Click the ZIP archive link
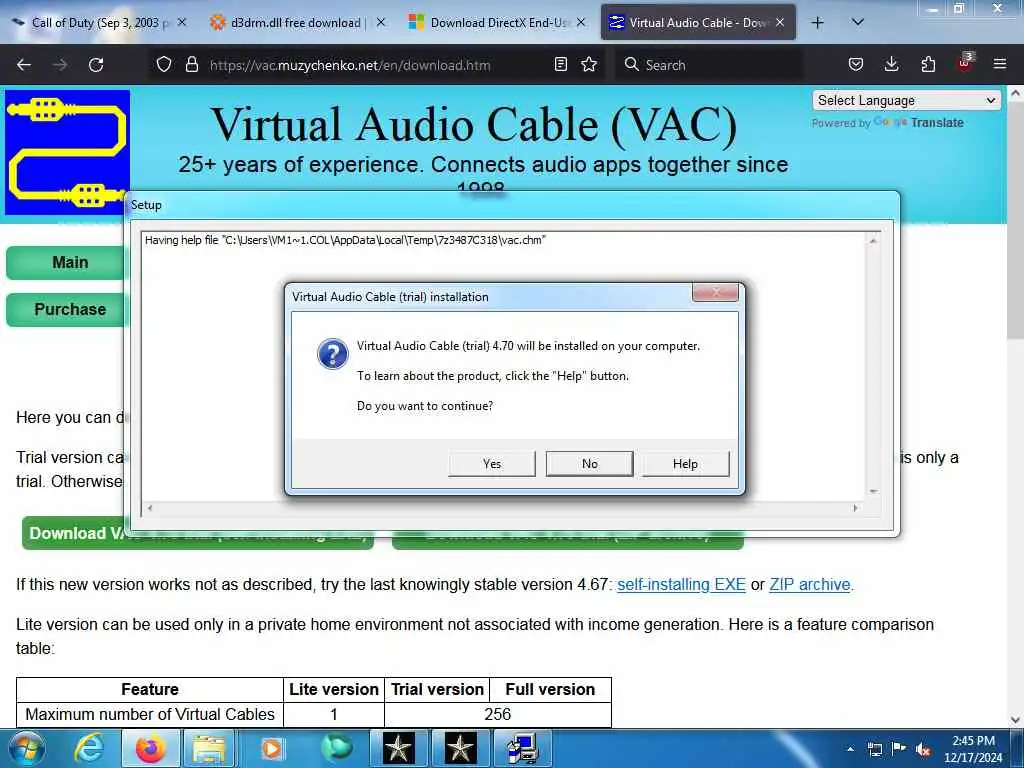 810,584
